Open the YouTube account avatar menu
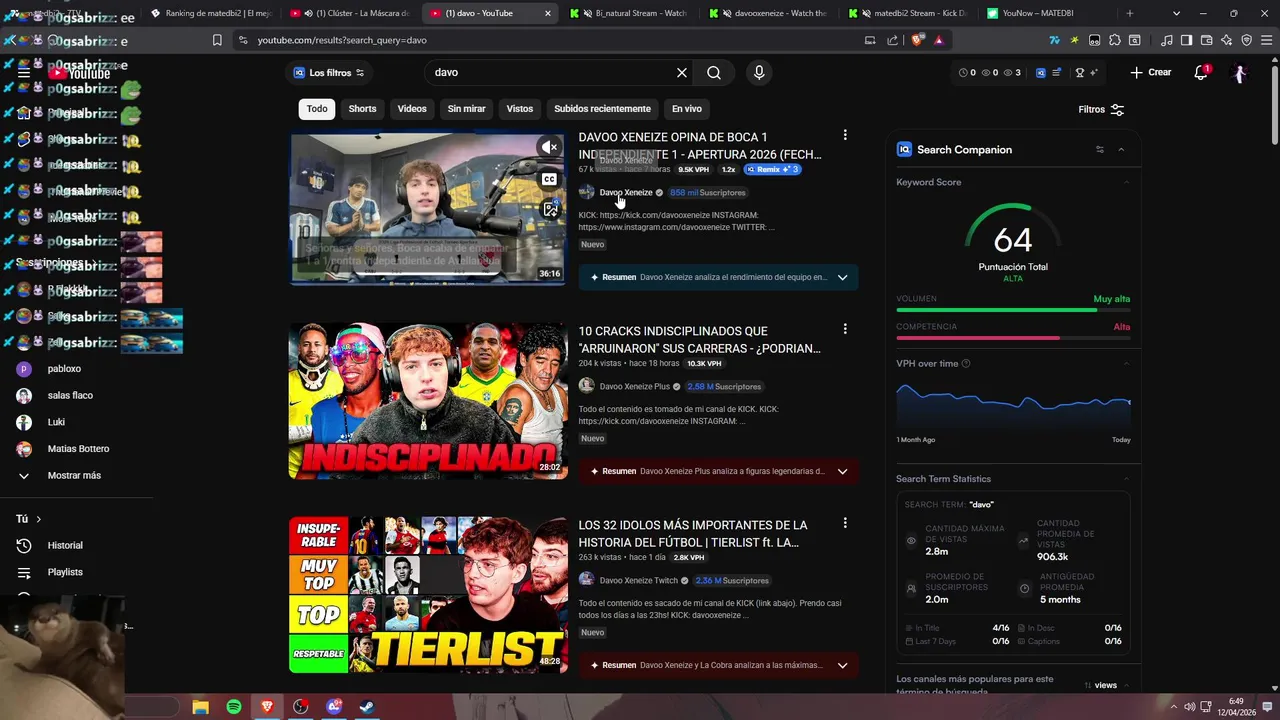 1240,73
